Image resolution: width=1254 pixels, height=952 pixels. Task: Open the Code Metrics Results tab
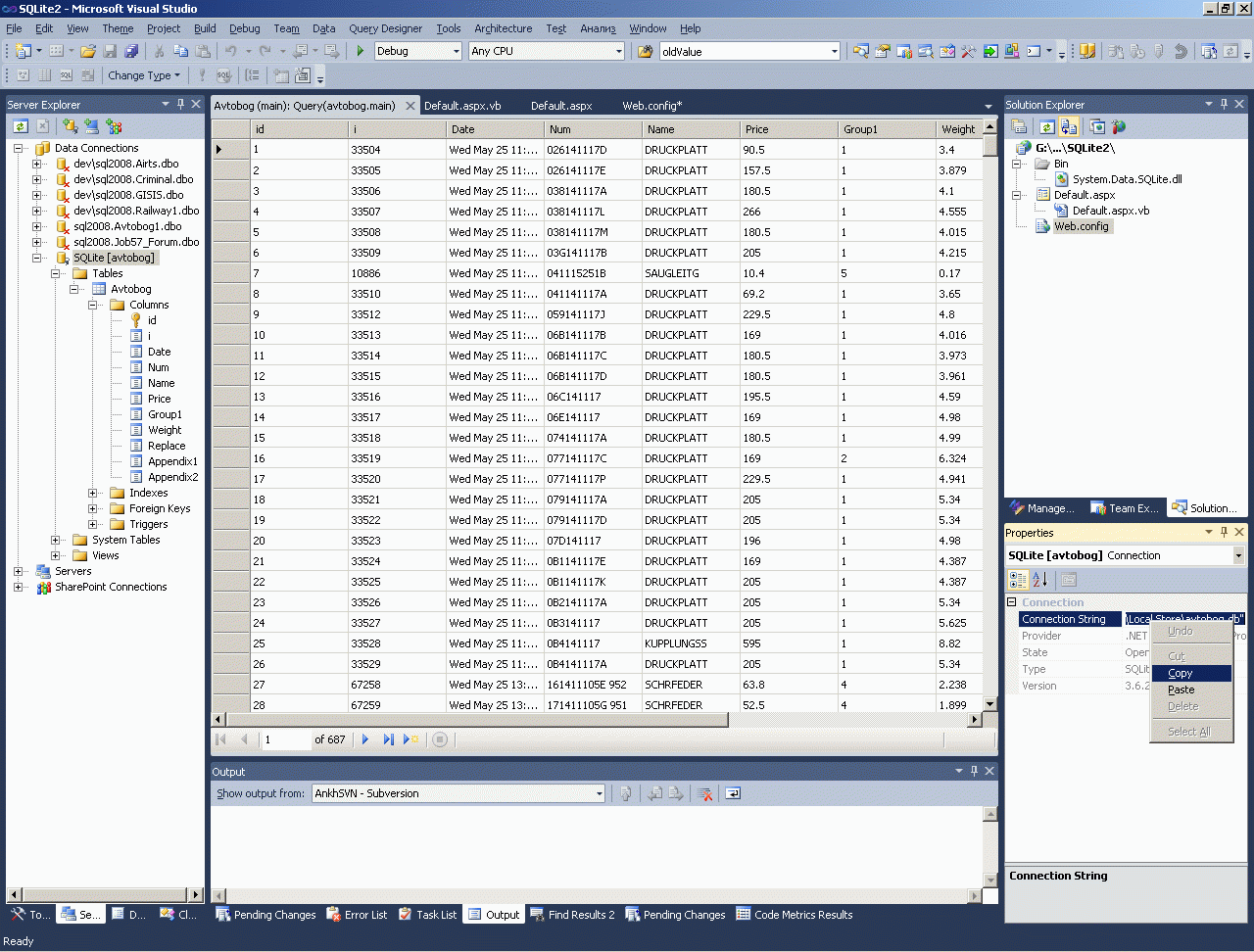click(795, 915)
